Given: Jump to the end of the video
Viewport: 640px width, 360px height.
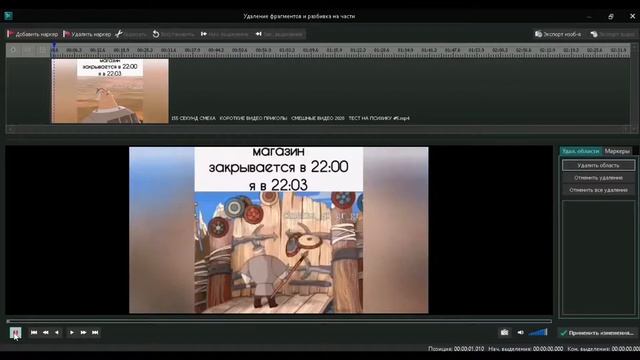Looking at the screenshot, I should (x=95, y=333).
